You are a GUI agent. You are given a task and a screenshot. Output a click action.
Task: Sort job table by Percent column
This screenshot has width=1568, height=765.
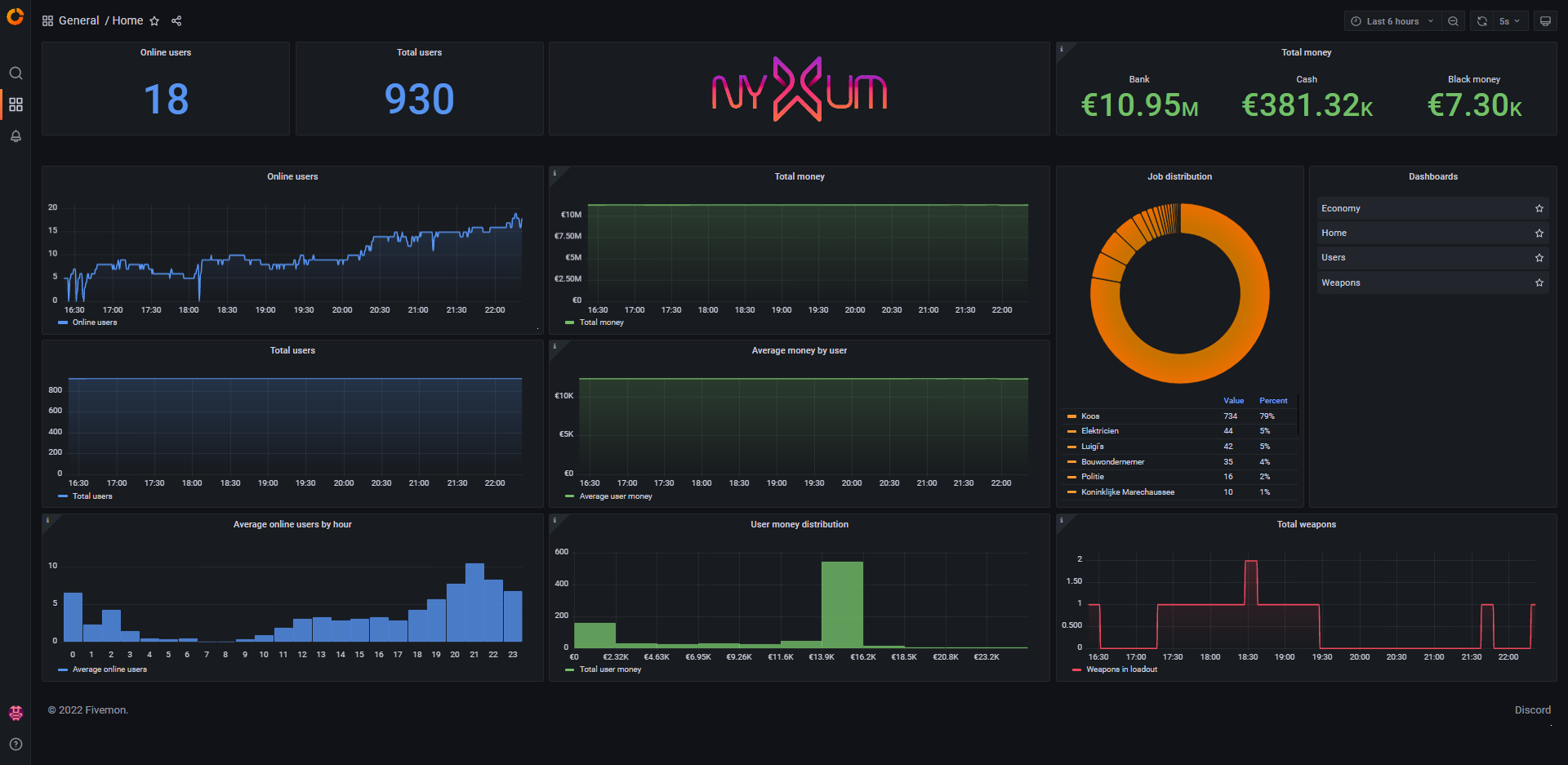1272,401
